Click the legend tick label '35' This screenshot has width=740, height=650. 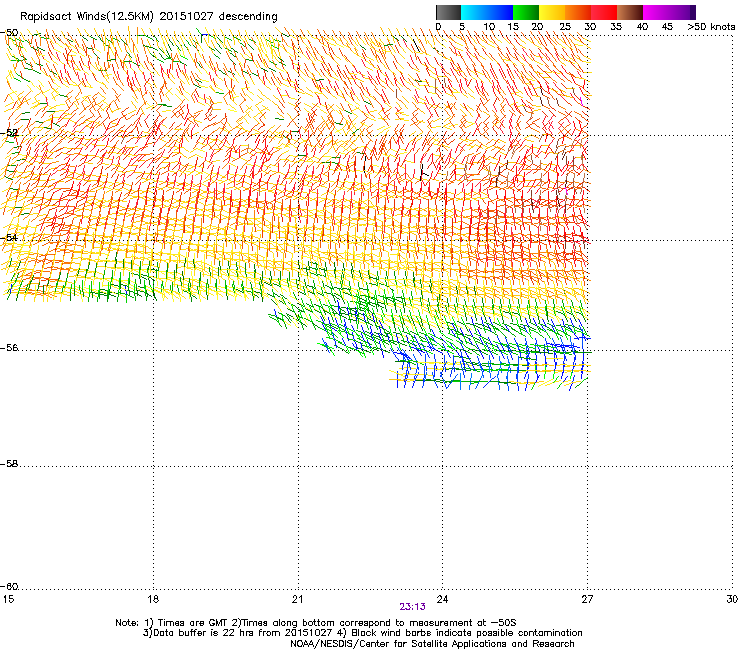616,26
